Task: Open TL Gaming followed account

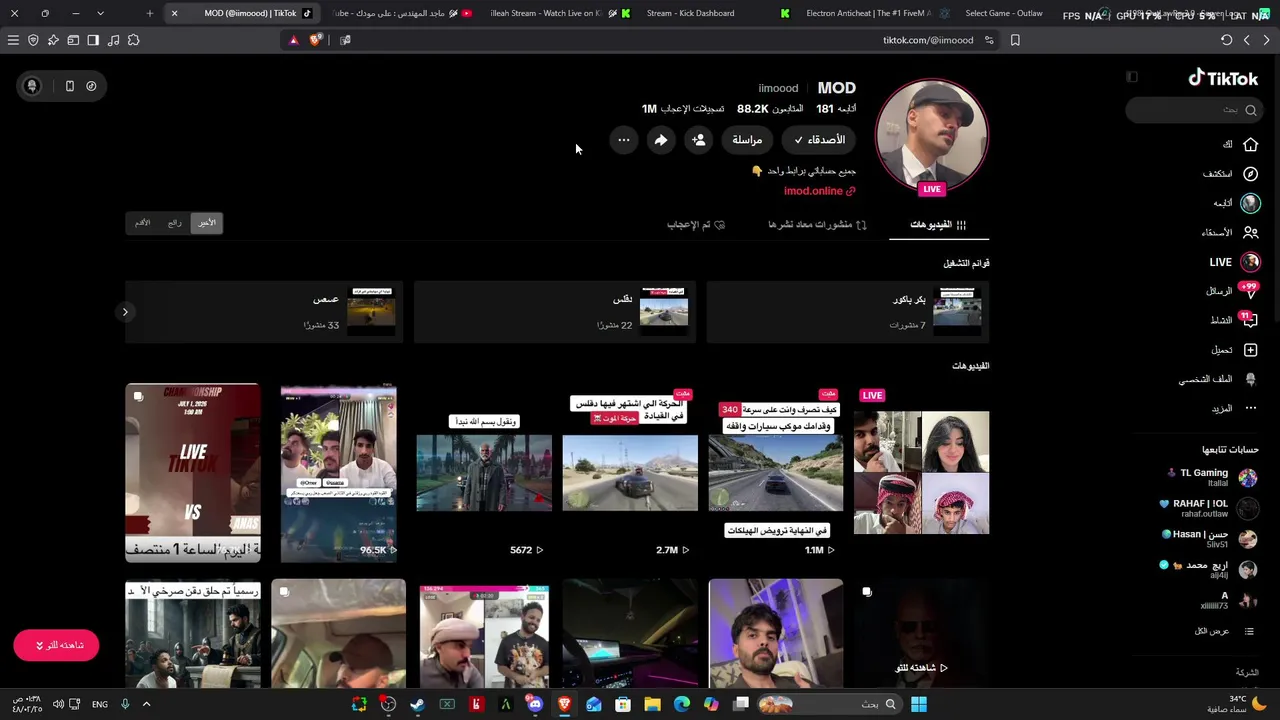Action: (1212, 477)
